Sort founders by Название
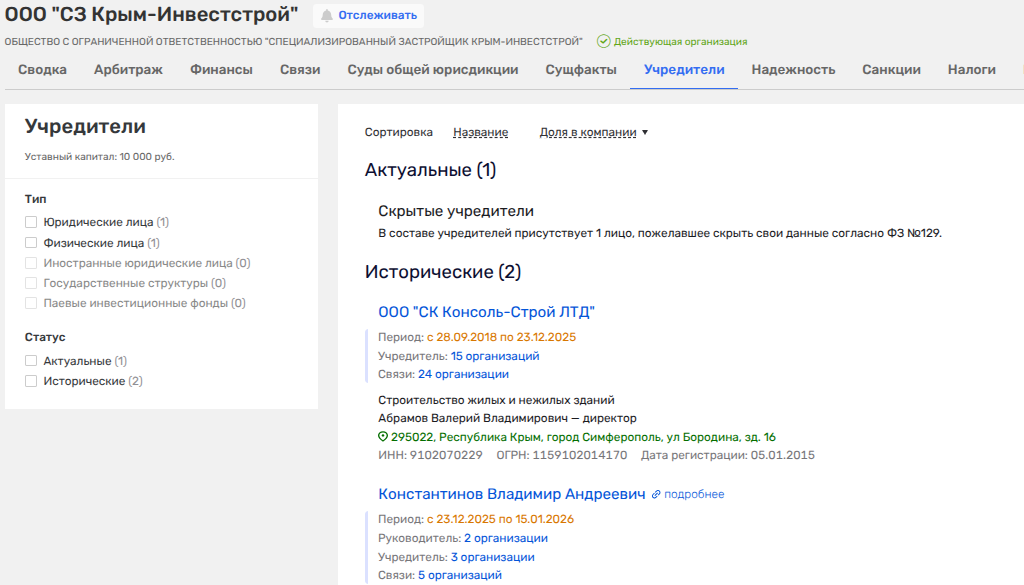This screenshot has width=1024, height=585. point(480,132)
